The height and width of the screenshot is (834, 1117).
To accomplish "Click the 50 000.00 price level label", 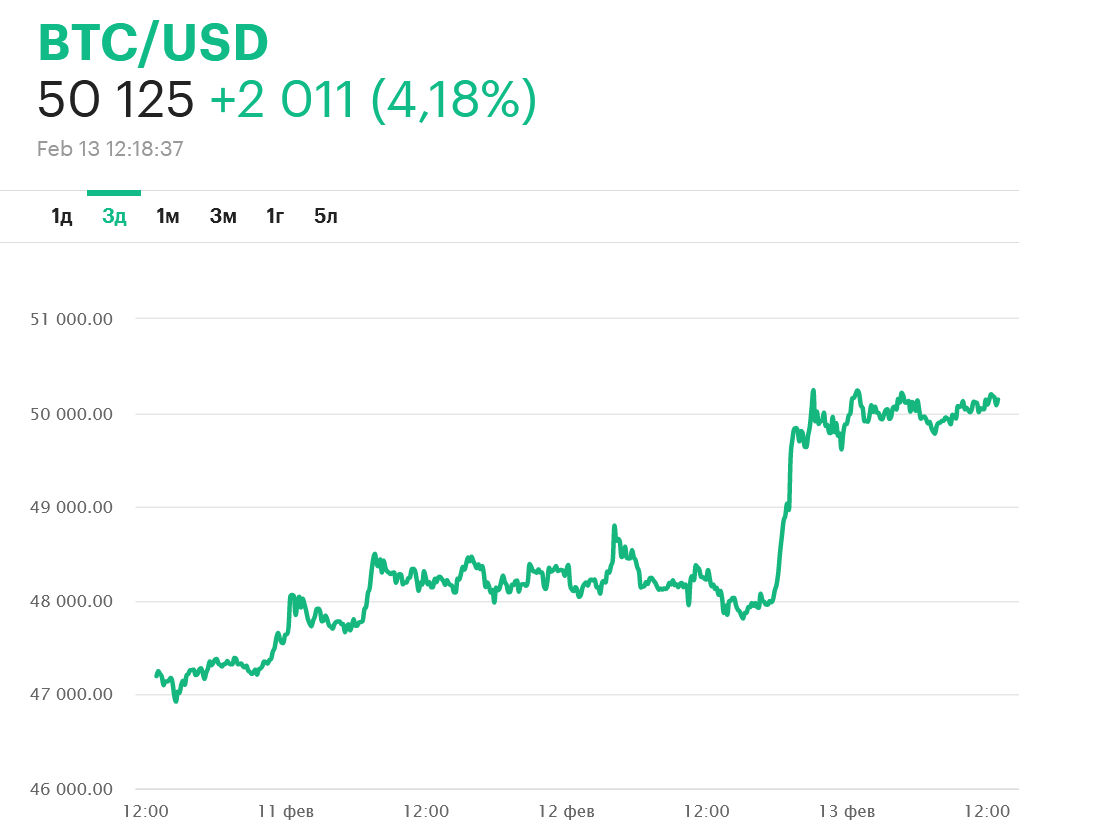I will point(71,414).
